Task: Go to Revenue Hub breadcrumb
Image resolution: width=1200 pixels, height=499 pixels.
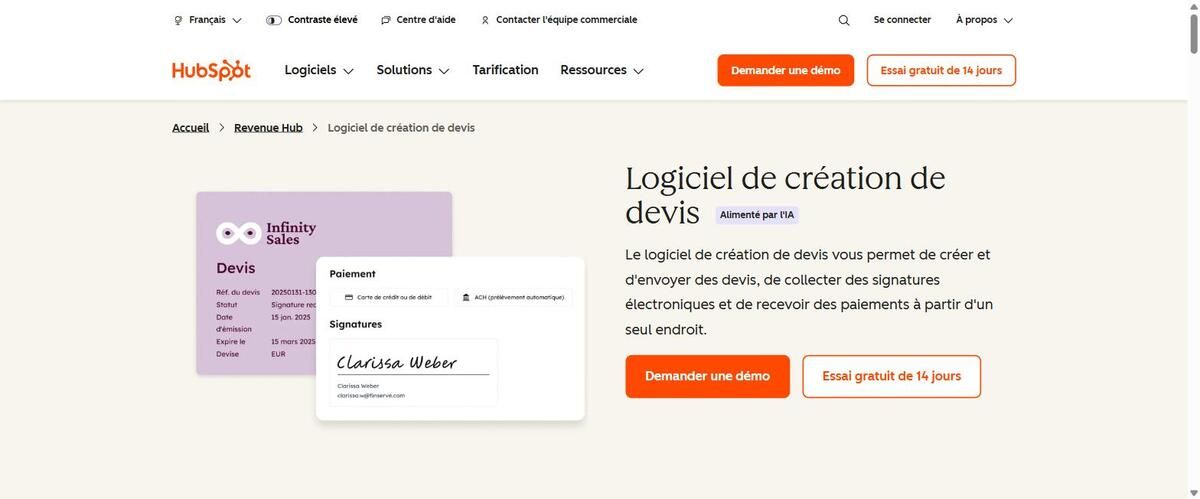Action: click(x=268, y=128)
